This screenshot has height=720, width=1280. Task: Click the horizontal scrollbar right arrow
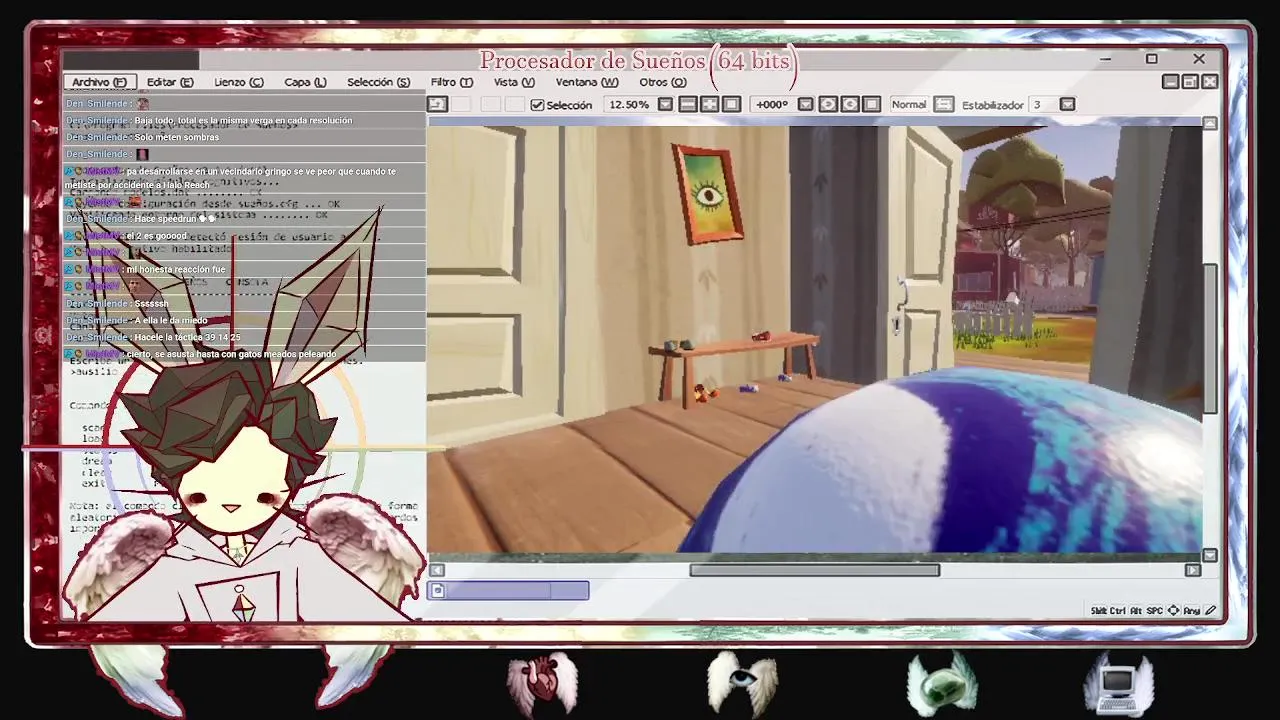click(1192, 570)
